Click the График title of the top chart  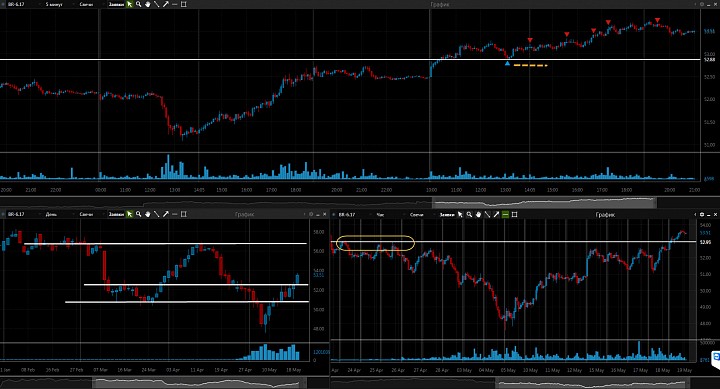pyautogui.click(x=439, y=4)
